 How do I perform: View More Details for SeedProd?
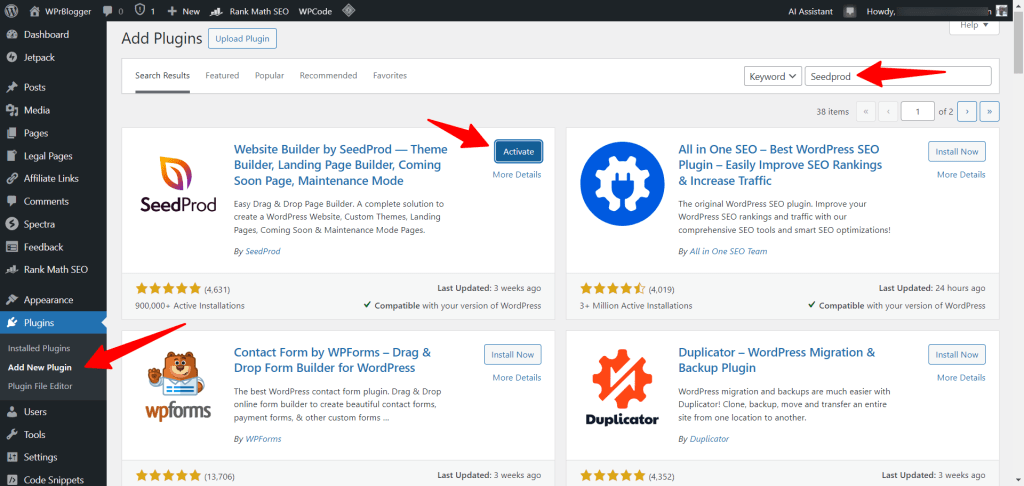click(x=517, y=174)
